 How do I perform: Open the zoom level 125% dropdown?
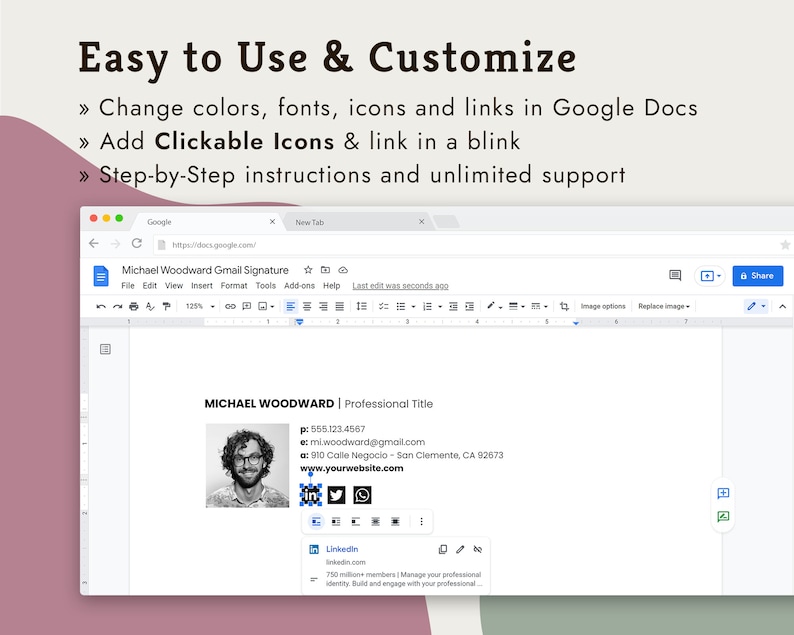pos(200,306)
